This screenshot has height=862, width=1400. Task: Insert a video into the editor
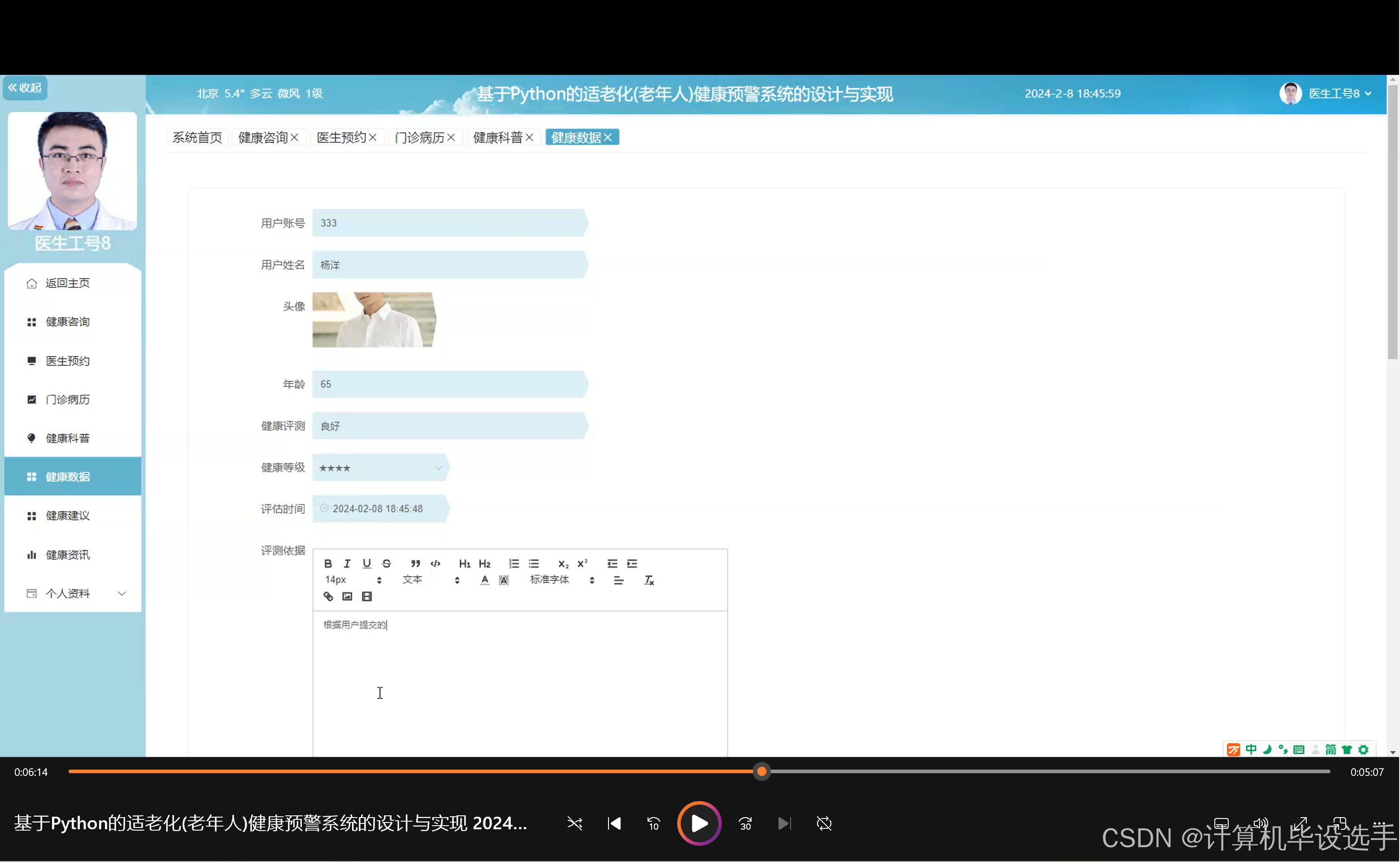(x=367, y=596)
